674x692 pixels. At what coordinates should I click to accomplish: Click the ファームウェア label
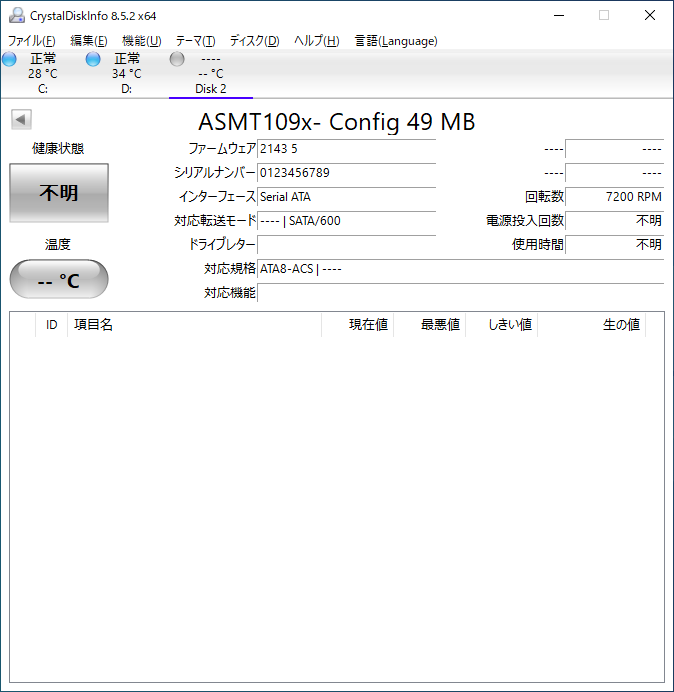click(222, 149)
